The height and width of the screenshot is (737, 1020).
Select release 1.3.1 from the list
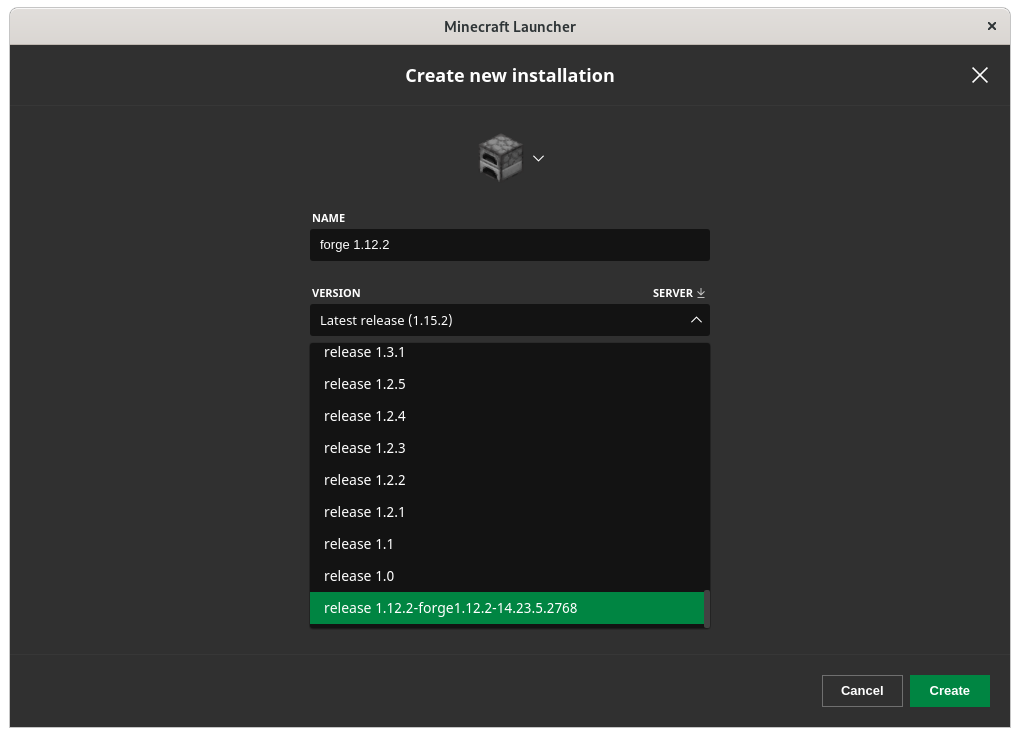click(507, 352)
